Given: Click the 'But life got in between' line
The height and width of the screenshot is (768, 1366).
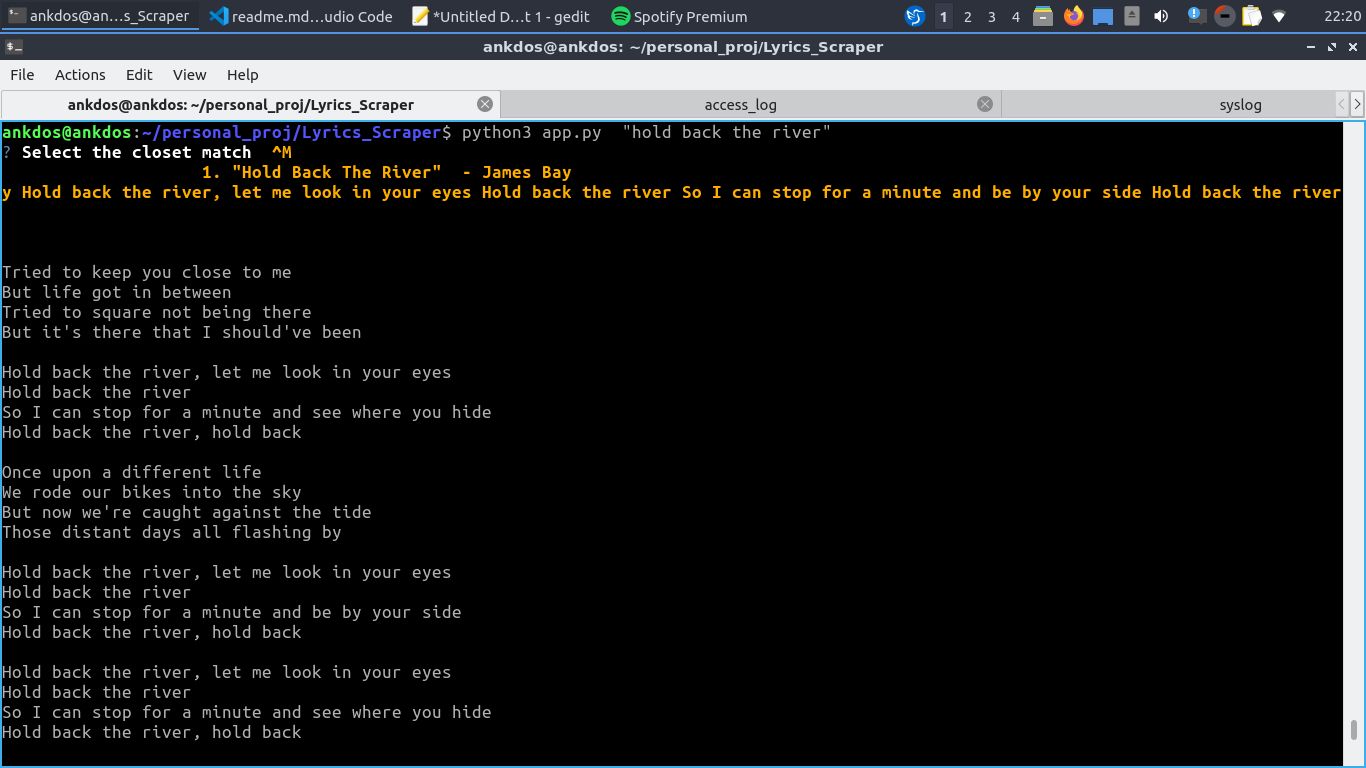Looking at the screenshot, I should 117,292.
